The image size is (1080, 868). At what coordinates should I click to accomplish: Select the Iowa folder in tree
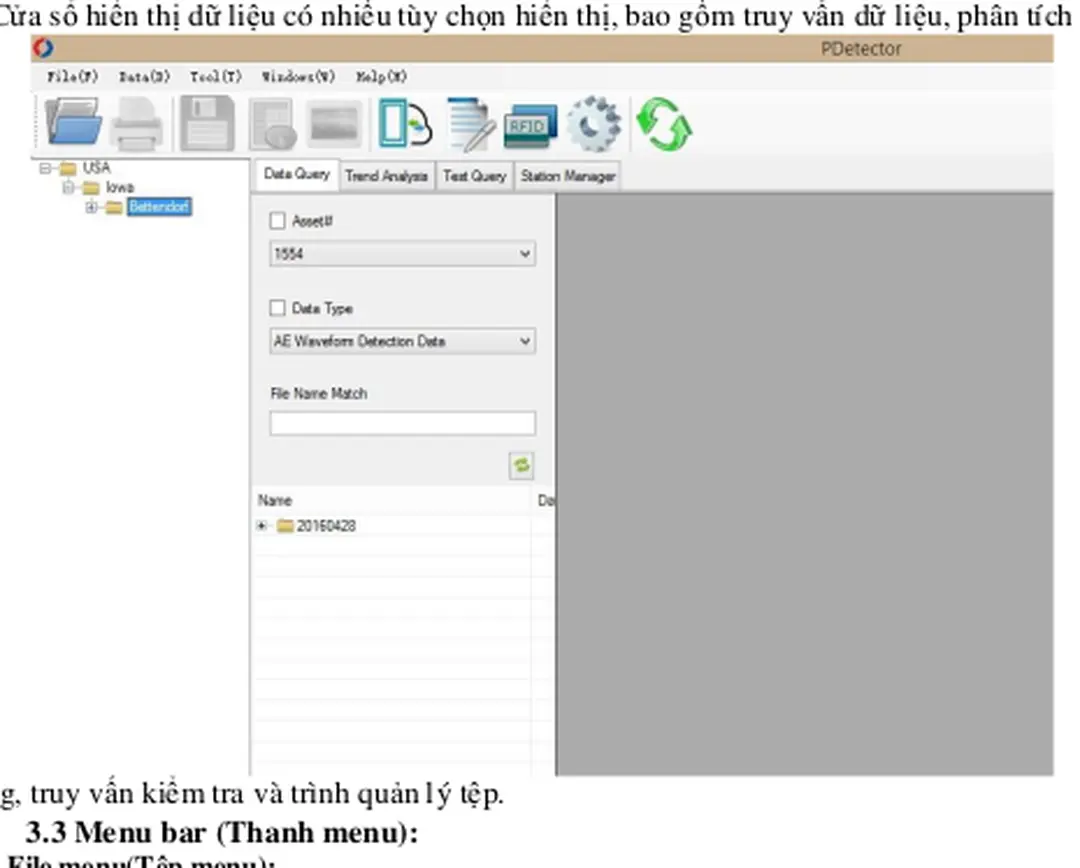[119, 187]
